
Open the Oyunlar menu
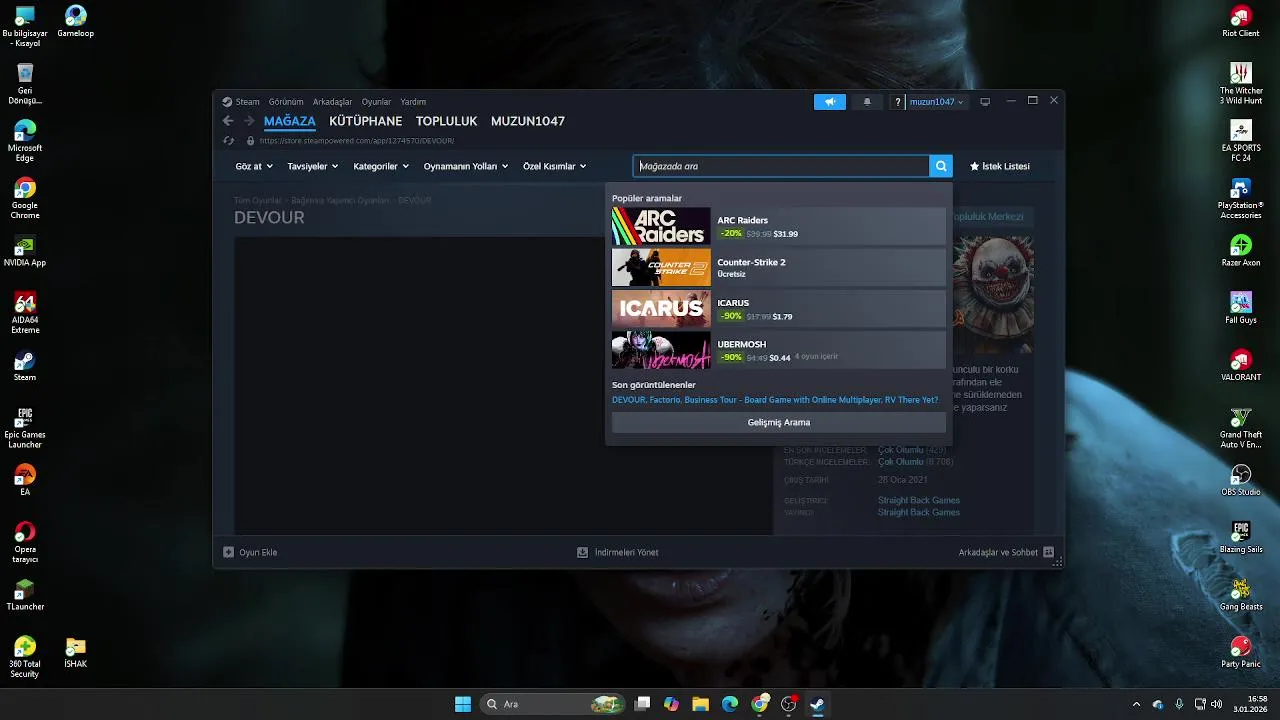point(376,102)
